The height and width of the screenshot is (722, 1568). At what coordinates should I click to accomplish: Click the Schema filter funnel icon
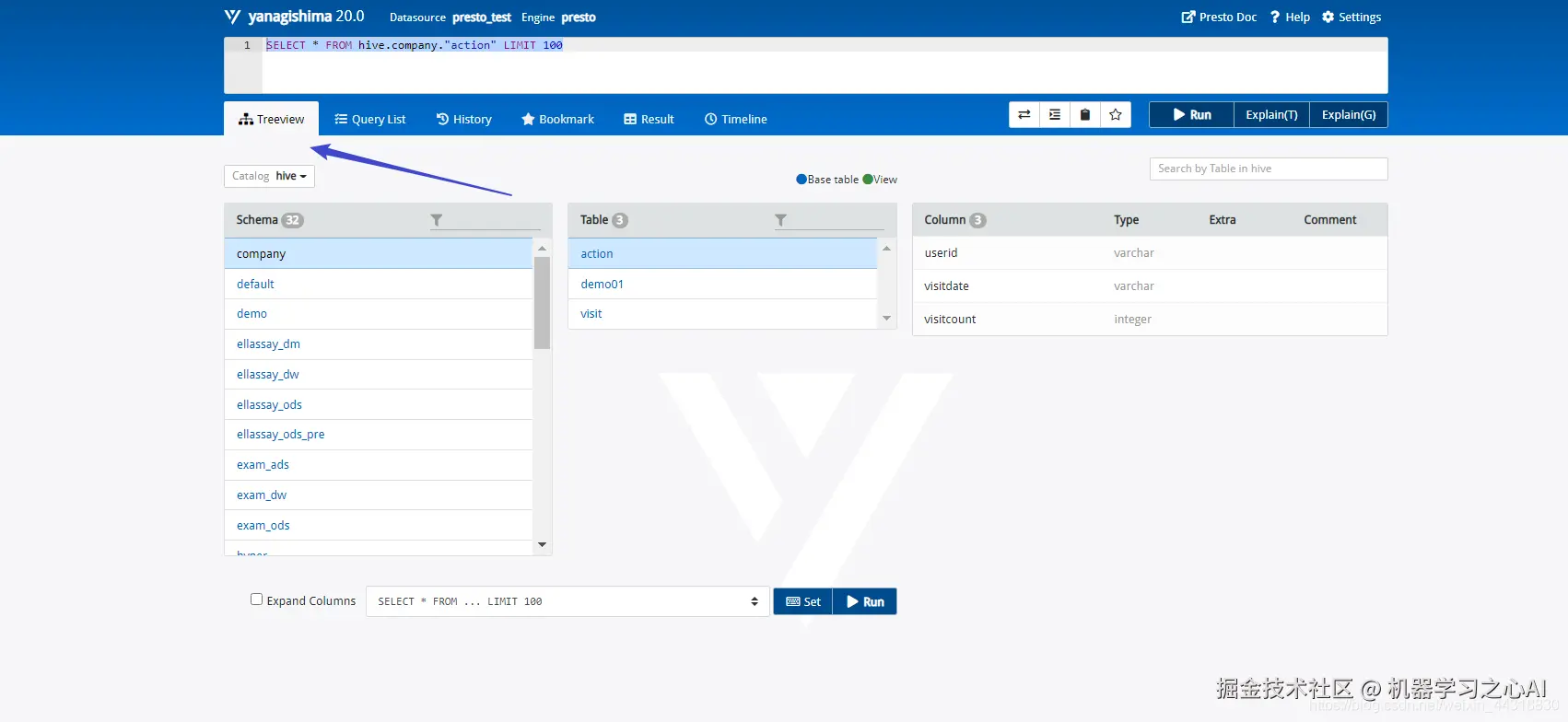[437, 220]
